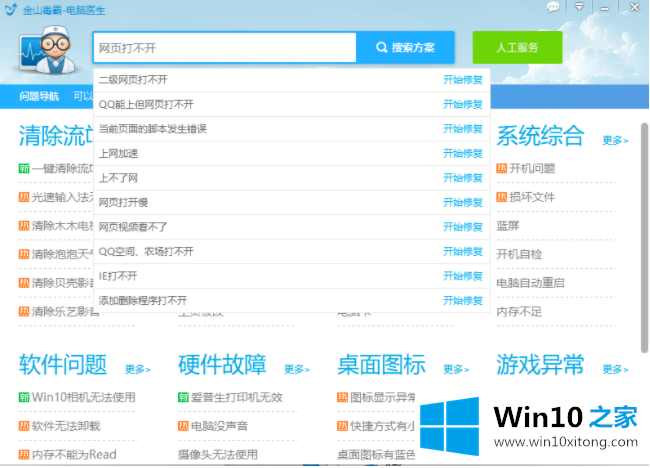Select 问题导航 tab
The image size is (650, 468).
click(x=39, y=96)
